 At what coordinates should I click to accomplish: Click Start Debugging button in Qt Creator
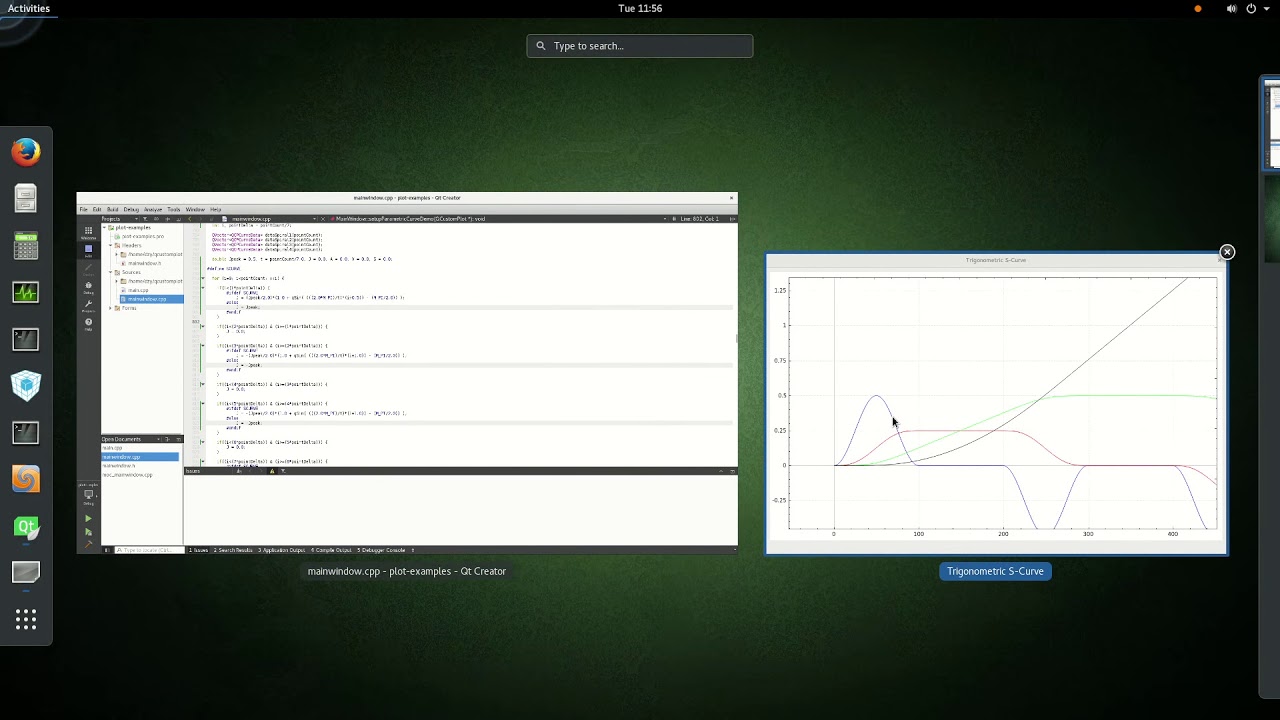point(88,532)
